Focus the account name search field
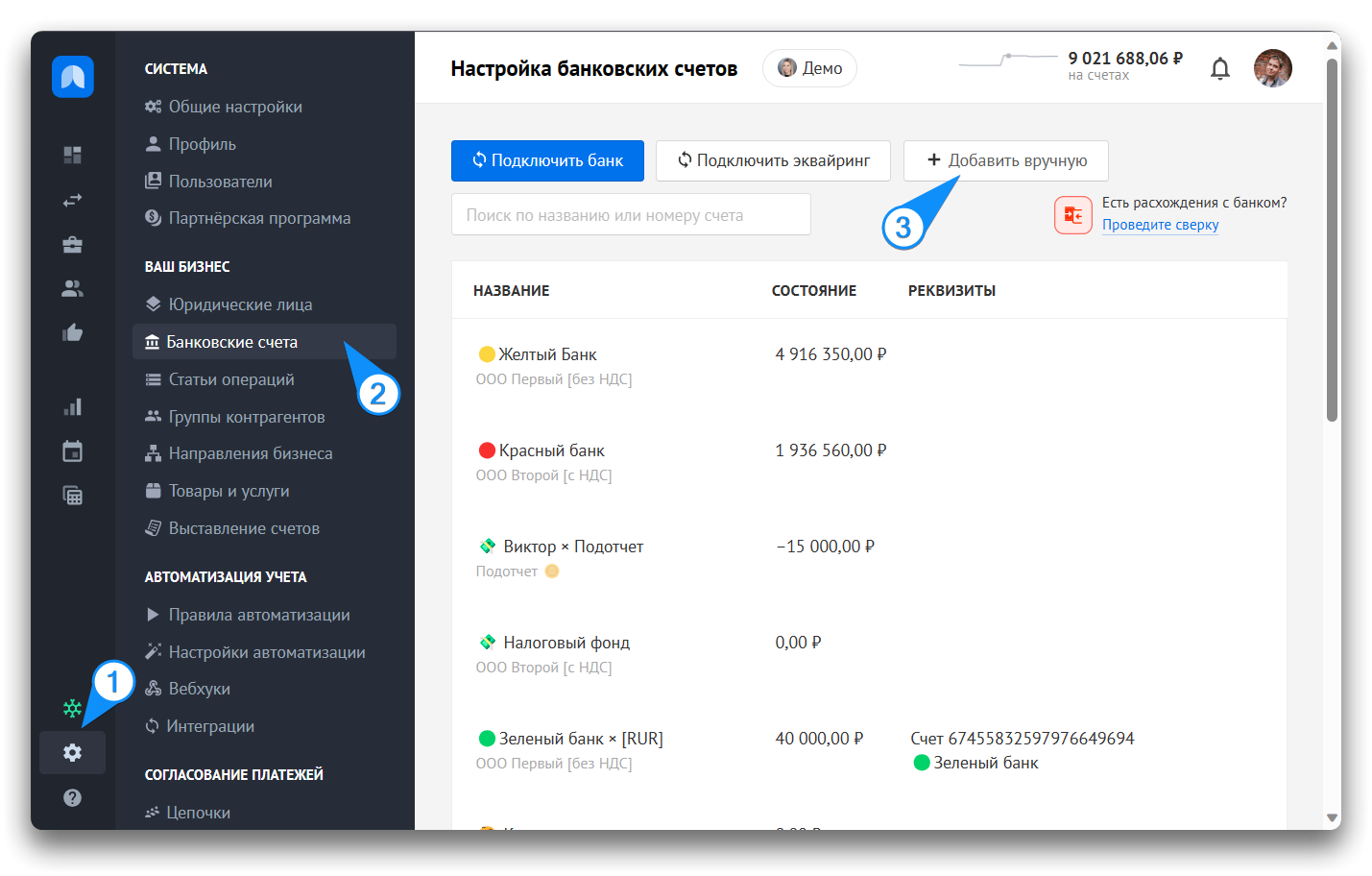Image resolution: width=1372 pixels, height=876 pixels. pos(631,215)
